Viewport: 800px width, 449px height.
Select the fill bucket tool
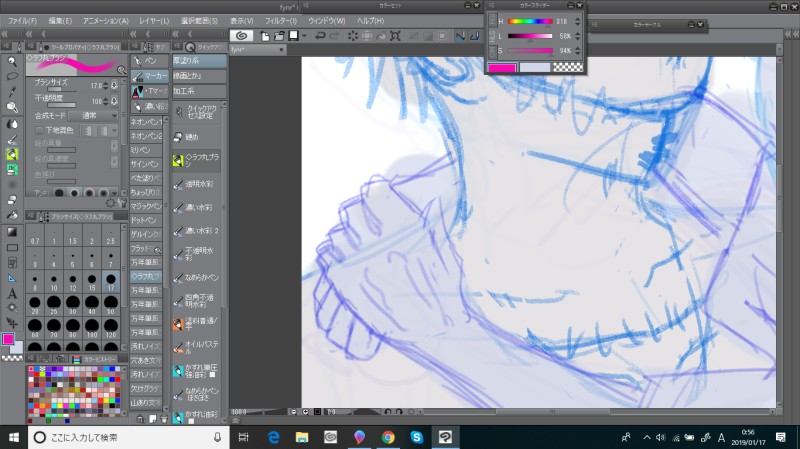click(x=12, y=215)
